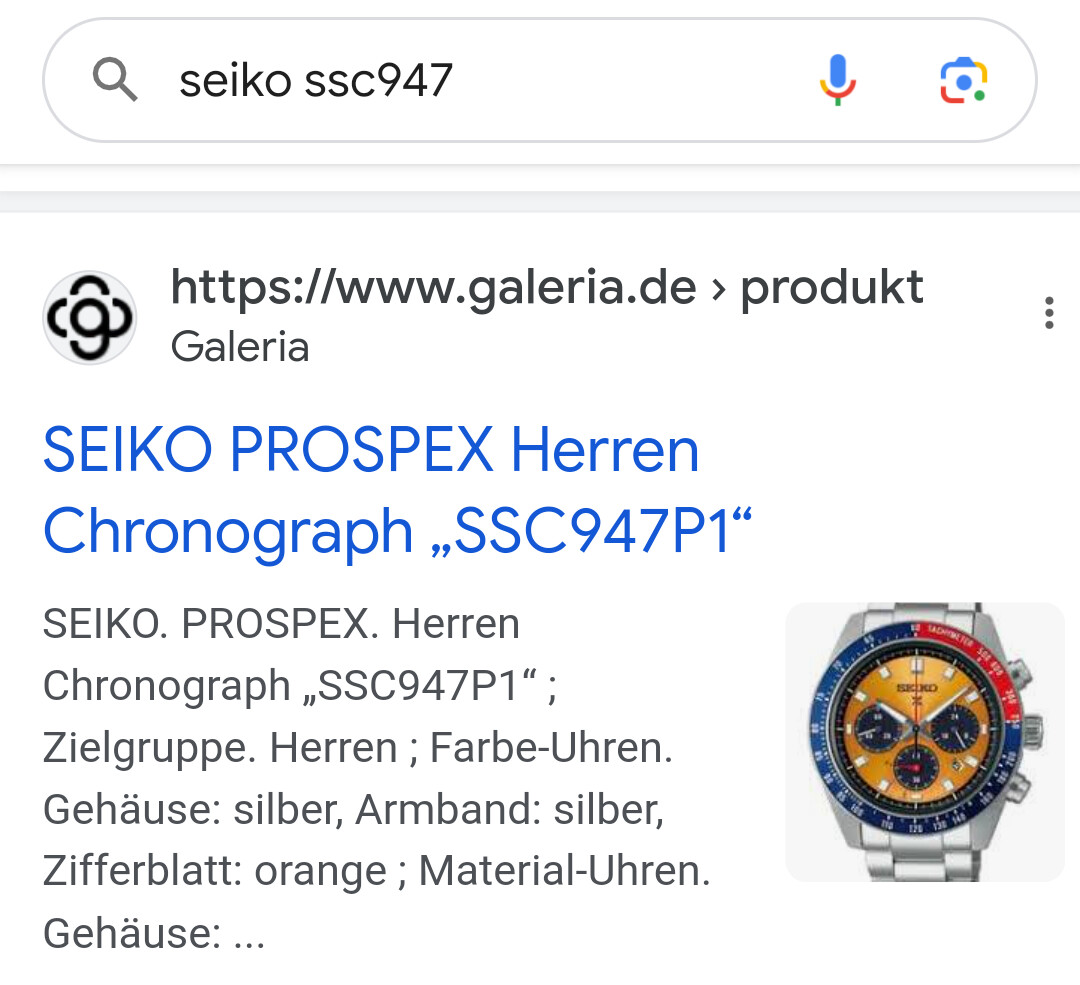Screen dimensions: 1080x985
Task: Select the produkt breadcrumb segment
Action: pyautogui.click(x=831, y=287)
